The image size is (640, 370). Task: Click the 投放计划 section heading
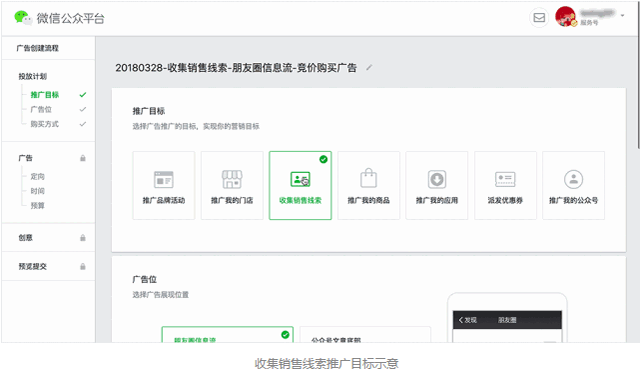pos(32,76)
